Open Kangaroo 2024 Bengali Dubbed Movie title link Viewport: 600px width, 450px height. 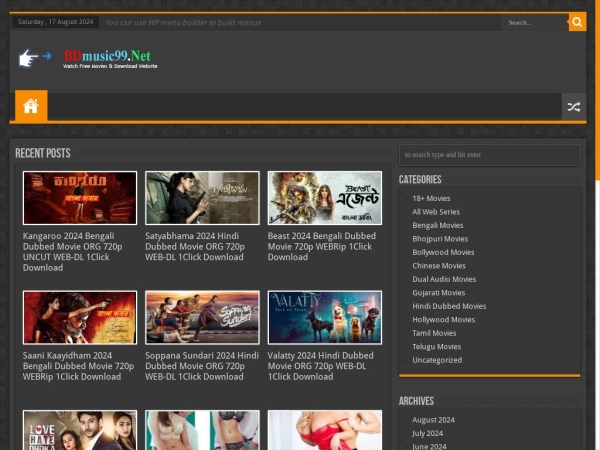tap(73, 252)
